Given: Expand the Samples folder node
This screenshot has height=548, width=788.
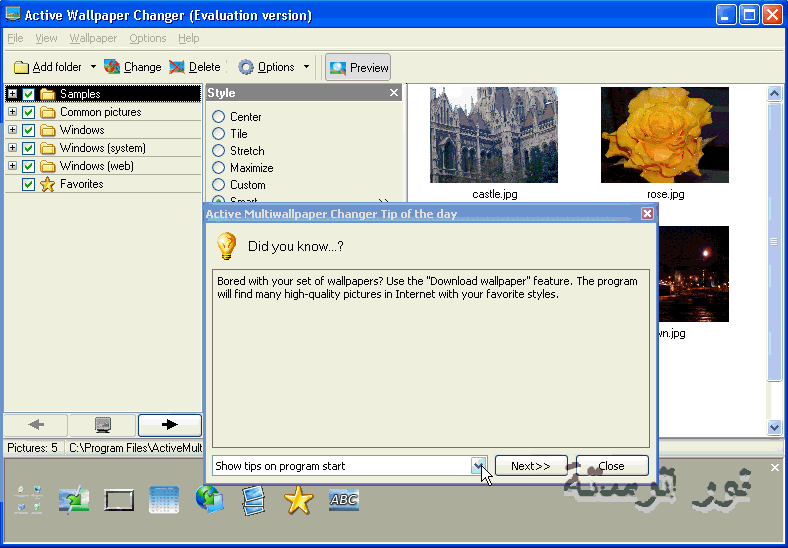Looking at the screenshot, I should (x=13, y=94).
